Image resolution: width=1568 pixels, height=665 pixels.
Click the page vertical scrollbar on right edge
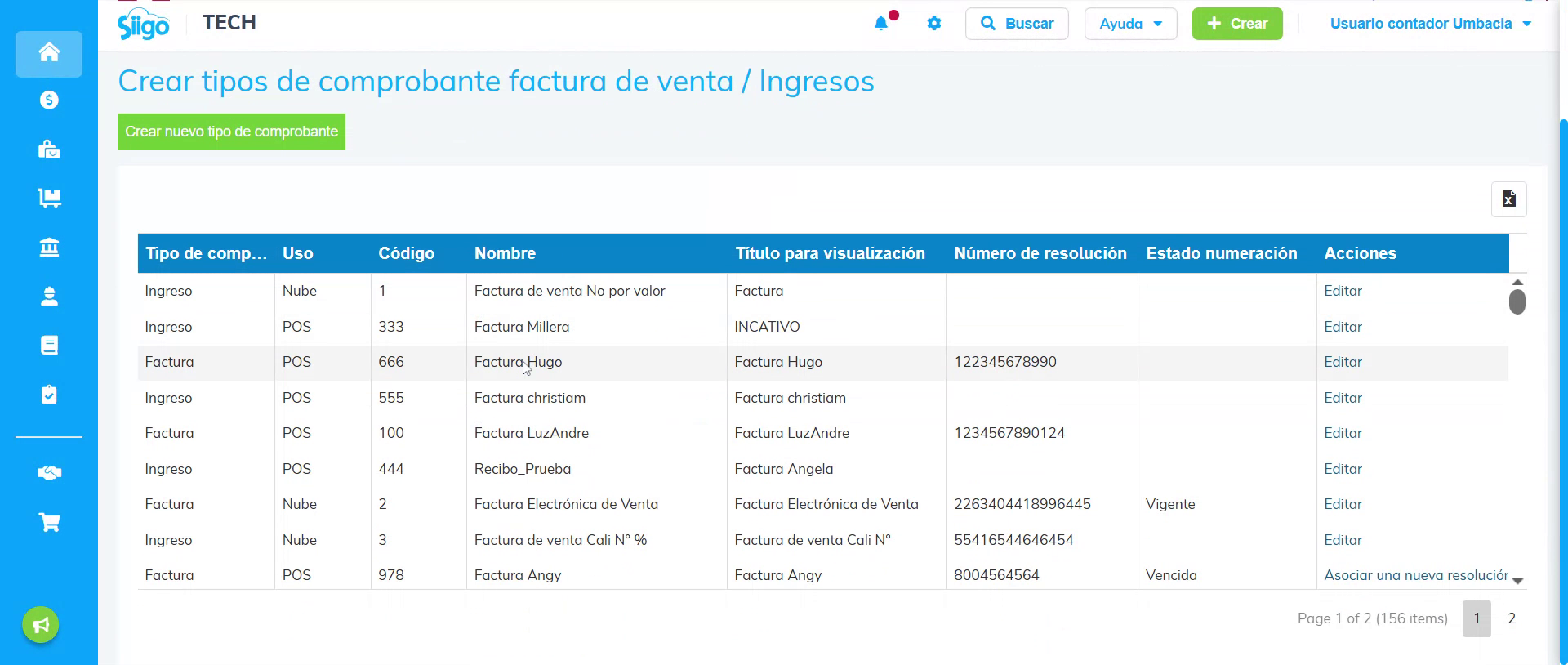[x=1563, y=392]
